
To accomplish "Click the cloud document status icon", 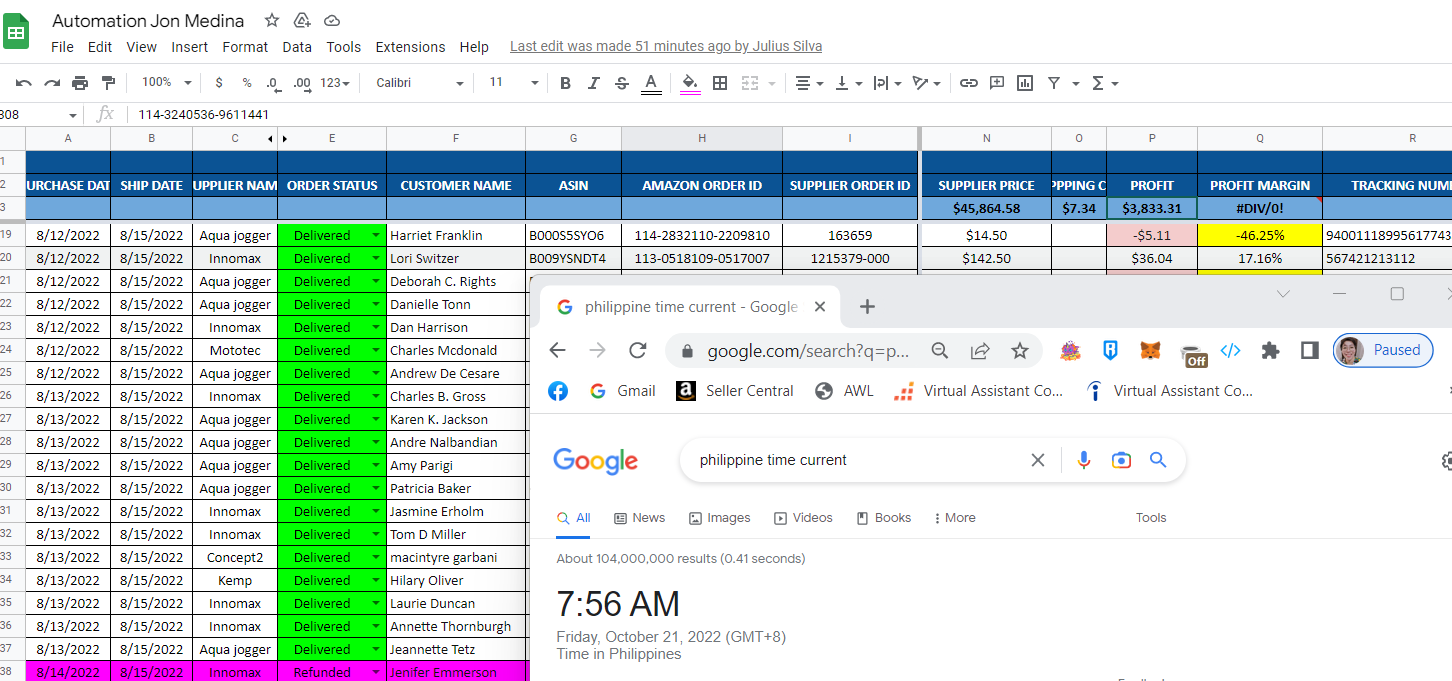I will pos(332,20).
